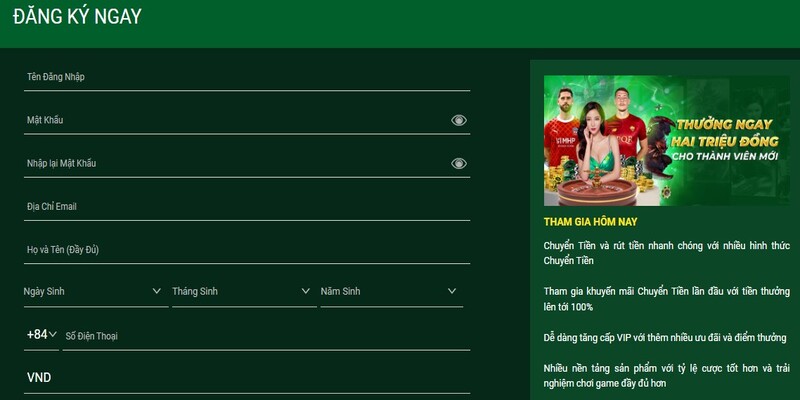Click the fast money transfer description
This screenshot has height=400, width=800.
665,253
